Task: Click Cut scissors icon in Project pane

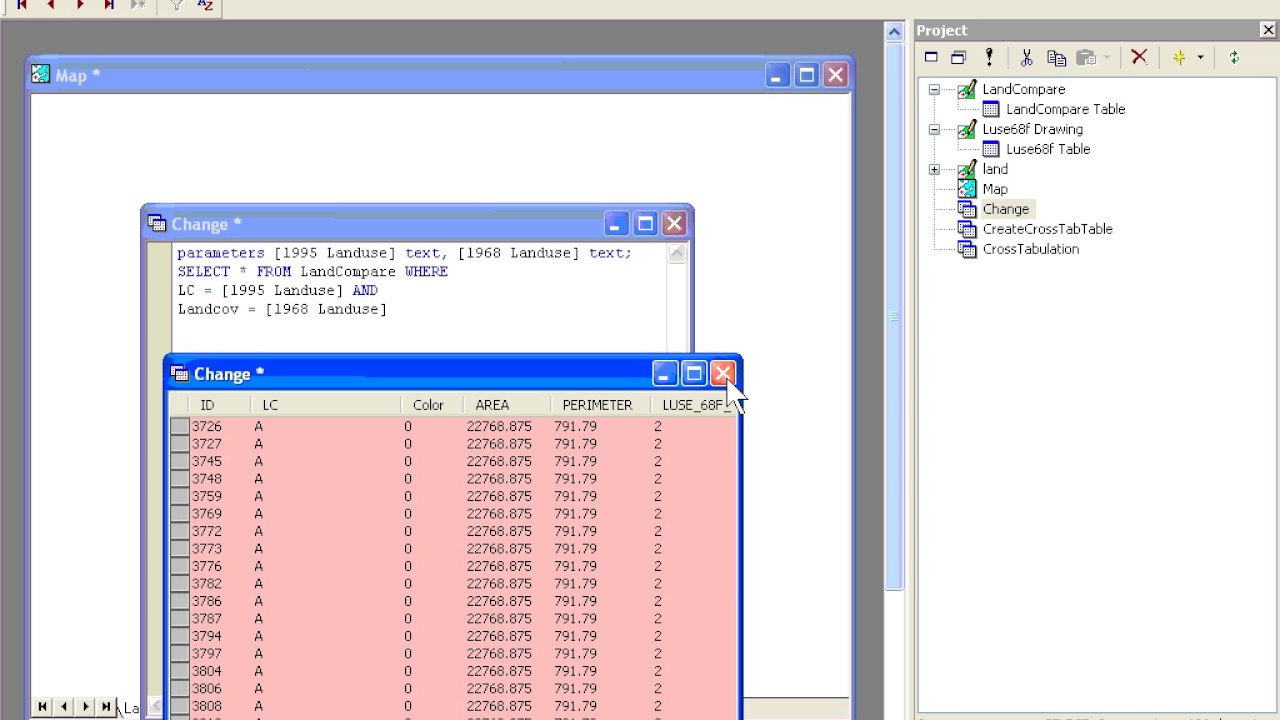Action: (x=1026, y=58)
